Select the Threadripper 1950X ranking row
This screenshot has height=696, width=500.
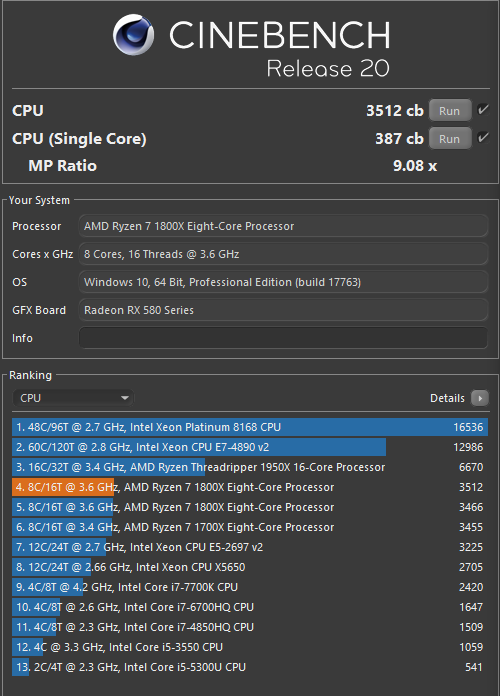(250, 467)
